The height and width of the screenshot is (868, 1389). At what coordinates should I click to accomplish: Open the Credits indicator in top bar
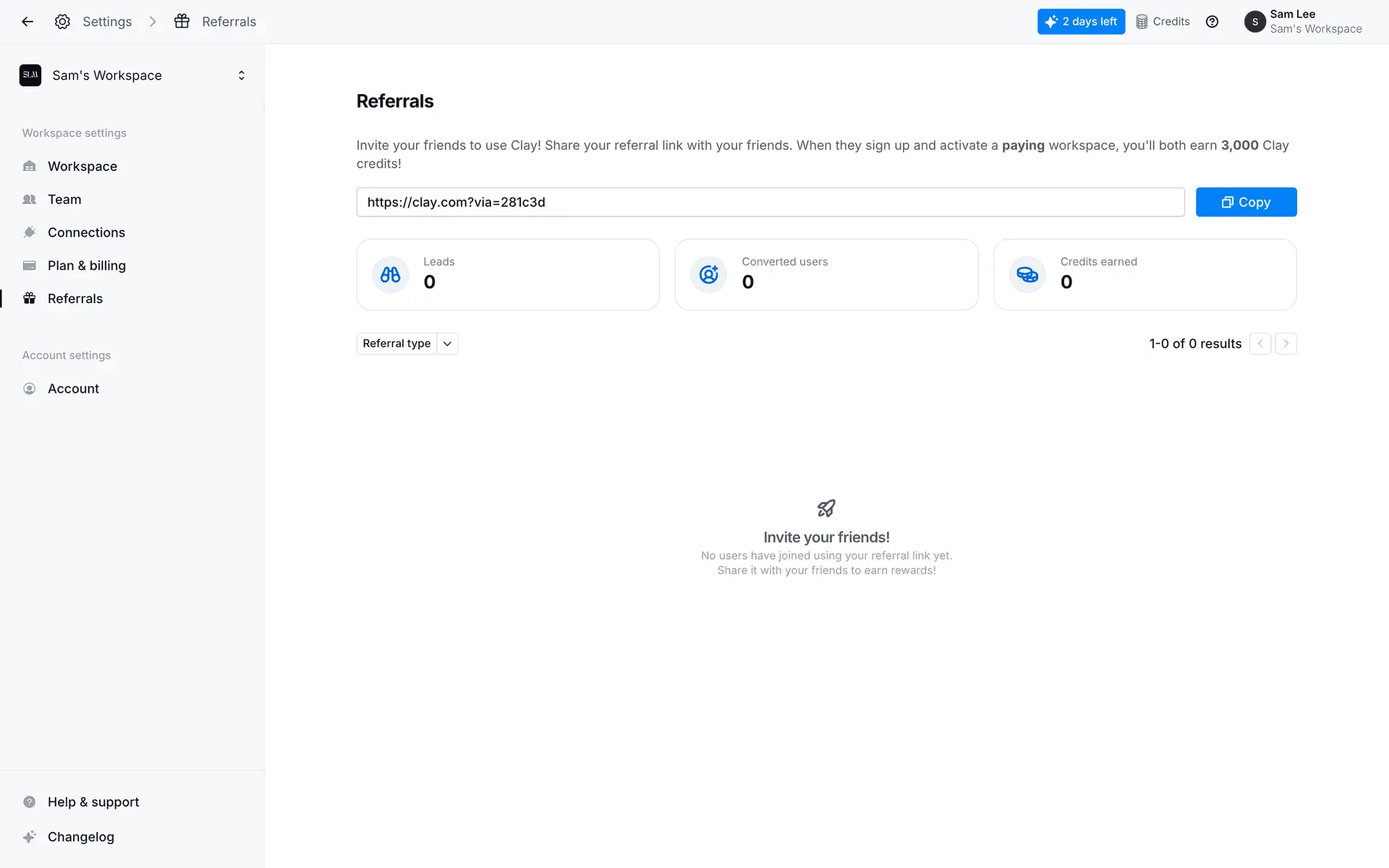[1163, 22]
